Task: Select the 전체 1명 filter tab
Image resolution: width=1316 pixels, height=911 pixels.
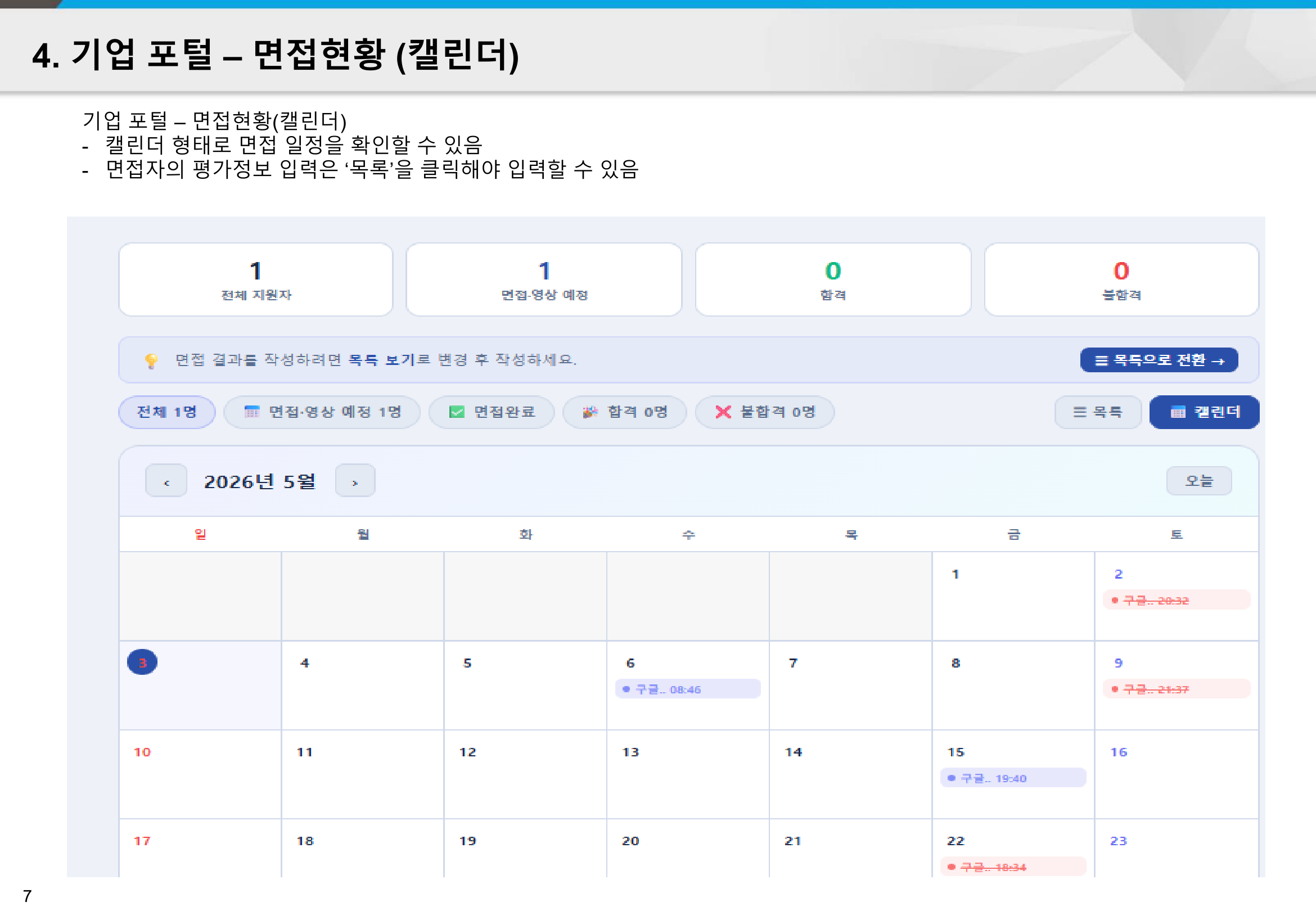Action: [x=166, y=412]
